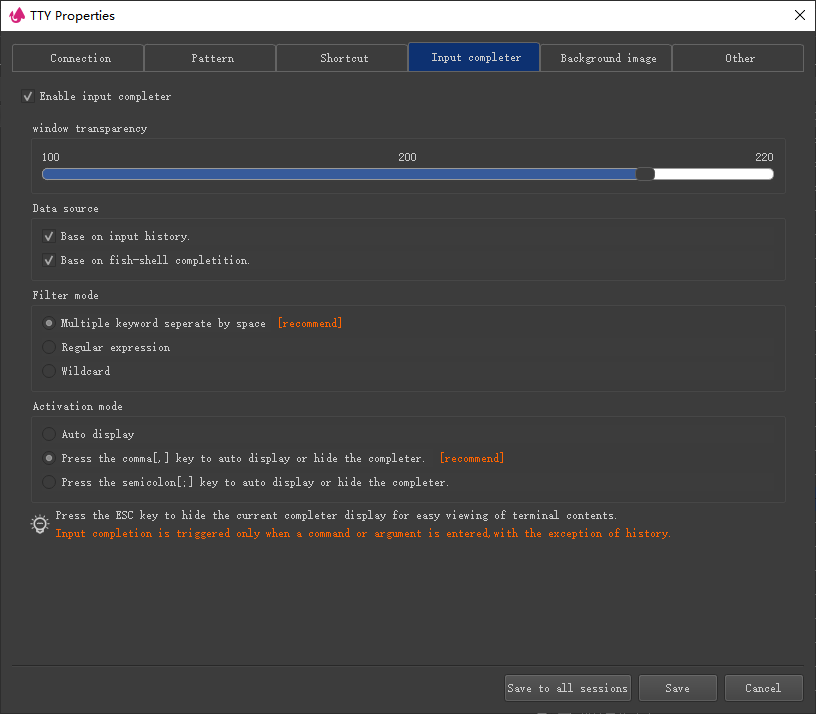This screenshot has height=714, width=816.
Task: Click the Save to all sessions button
Action: click(x=567, y=688)
